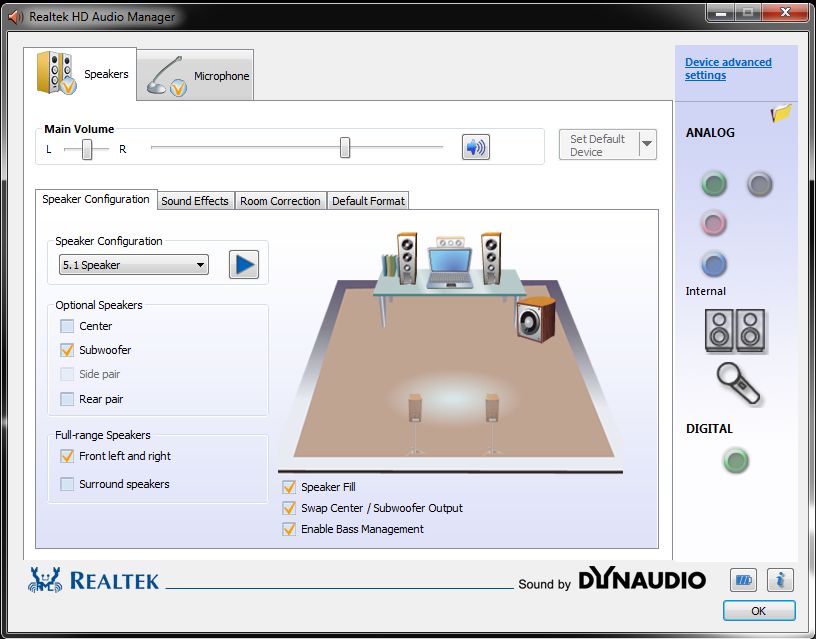Enable the Center optional speaker checkbox
This screenshot has width=816, height=639.
point(67,326)
